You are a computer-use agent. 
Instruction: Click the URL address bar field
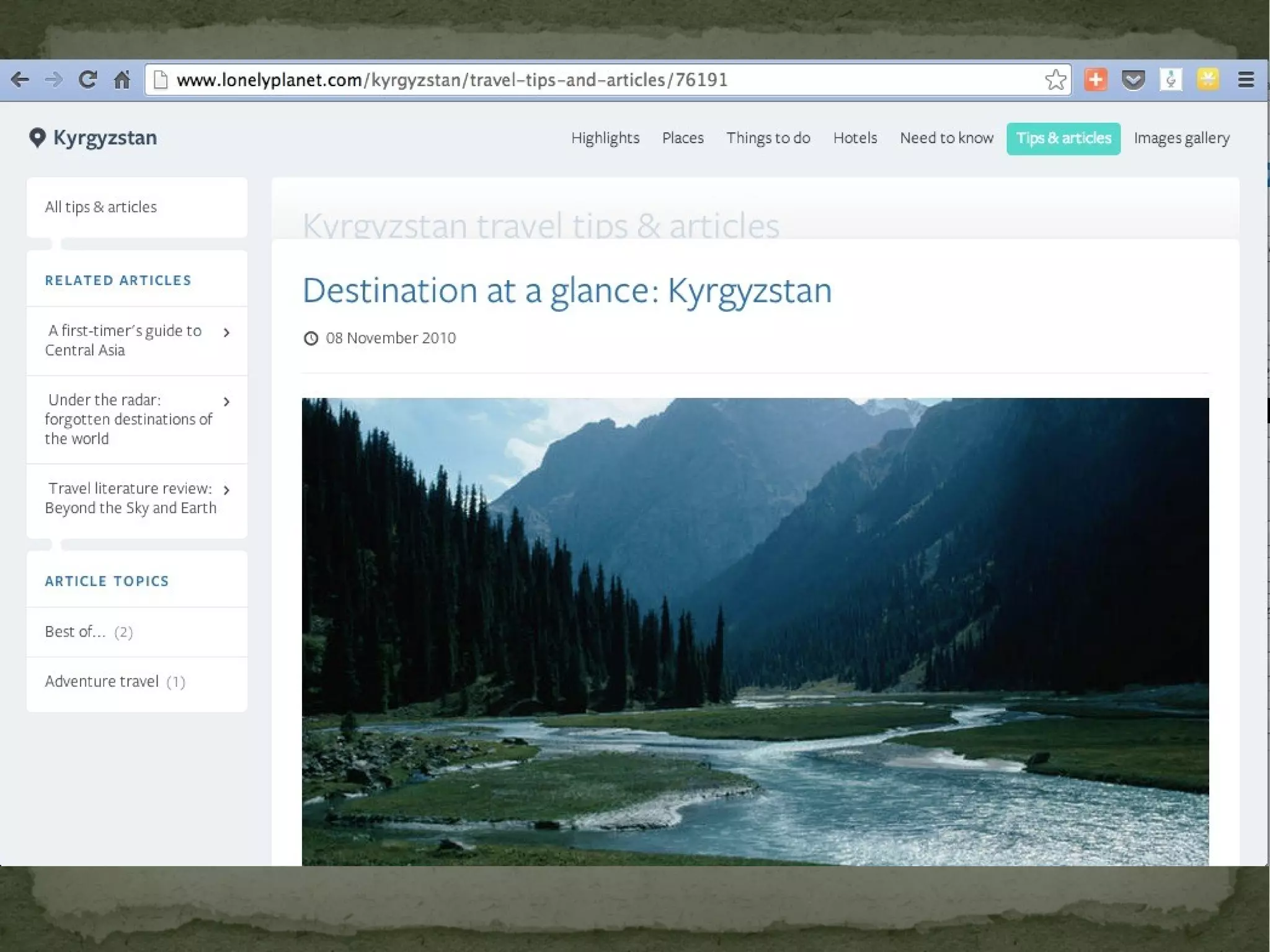pyautogui.click(x=558, y=80)
